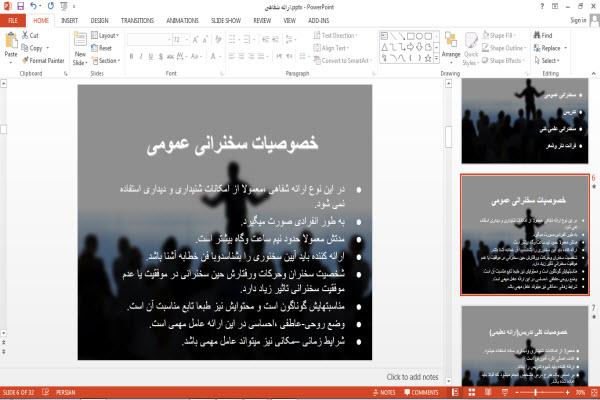Viewport: 600px width, 400px height.
Task: Open Ribbon Display Options
Action: coord(555,6)
